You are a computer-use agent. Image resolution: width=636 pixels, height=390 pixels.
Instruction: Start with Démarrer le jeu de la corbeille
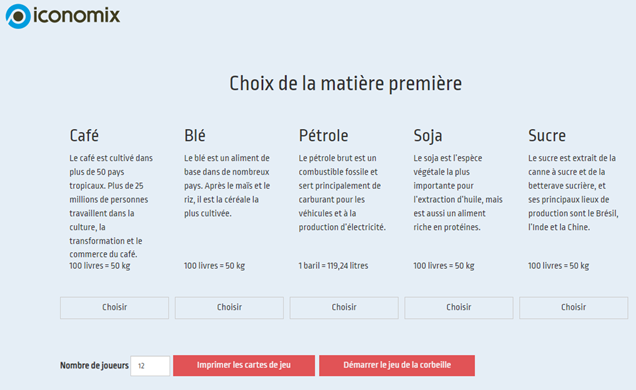[x=397, y=365]
